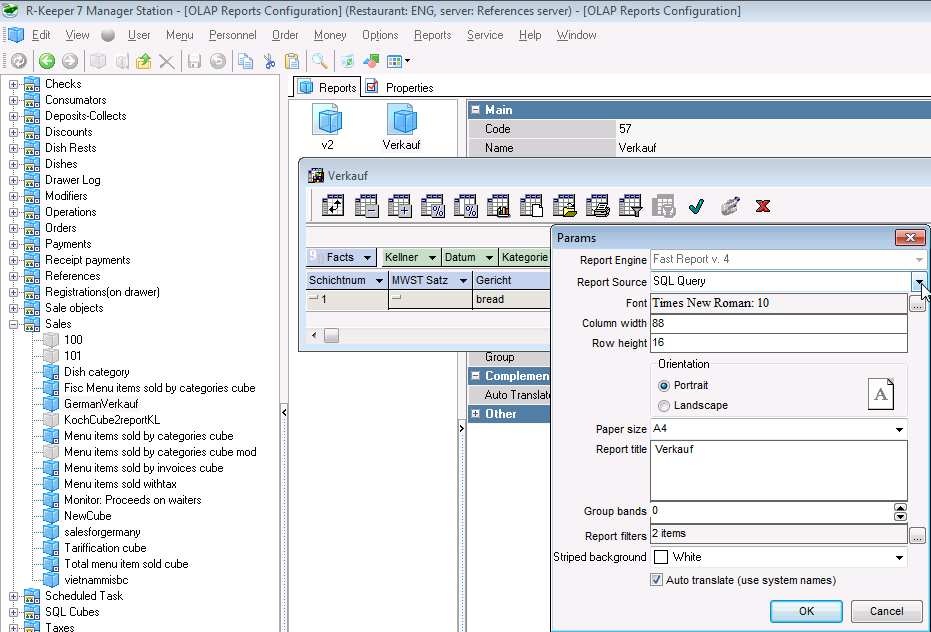Click the Cancel button in Params dialog

pos(886,611)
